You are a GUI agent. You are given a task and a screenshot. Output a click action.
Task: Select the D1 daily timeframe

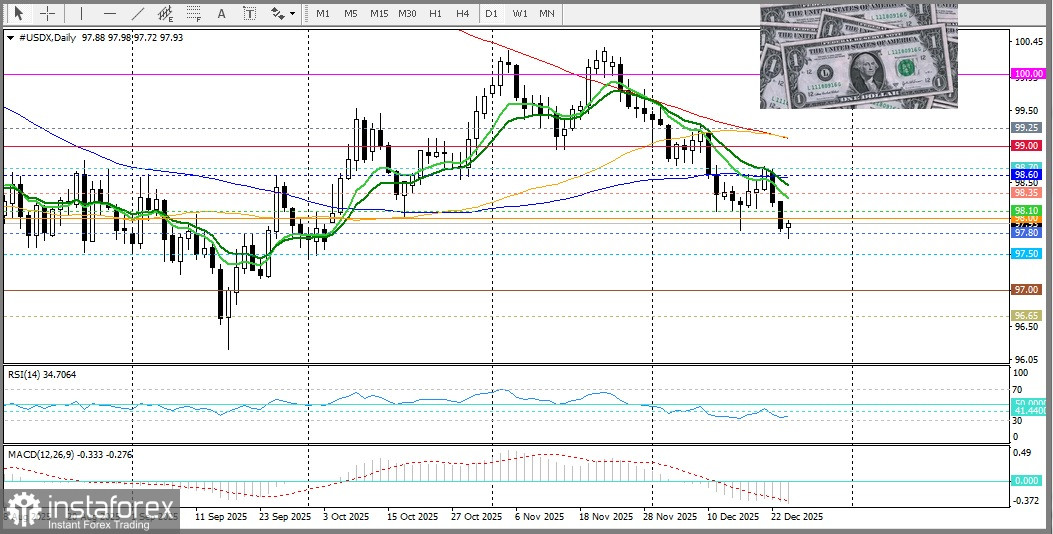point(491,14)
